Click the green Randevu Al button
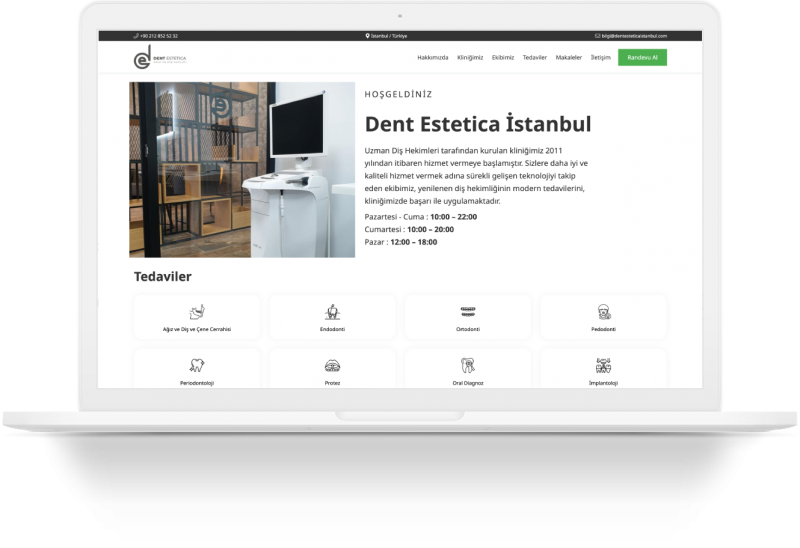The height and width of the screenshot is (548, 800). tap(642, 58)
